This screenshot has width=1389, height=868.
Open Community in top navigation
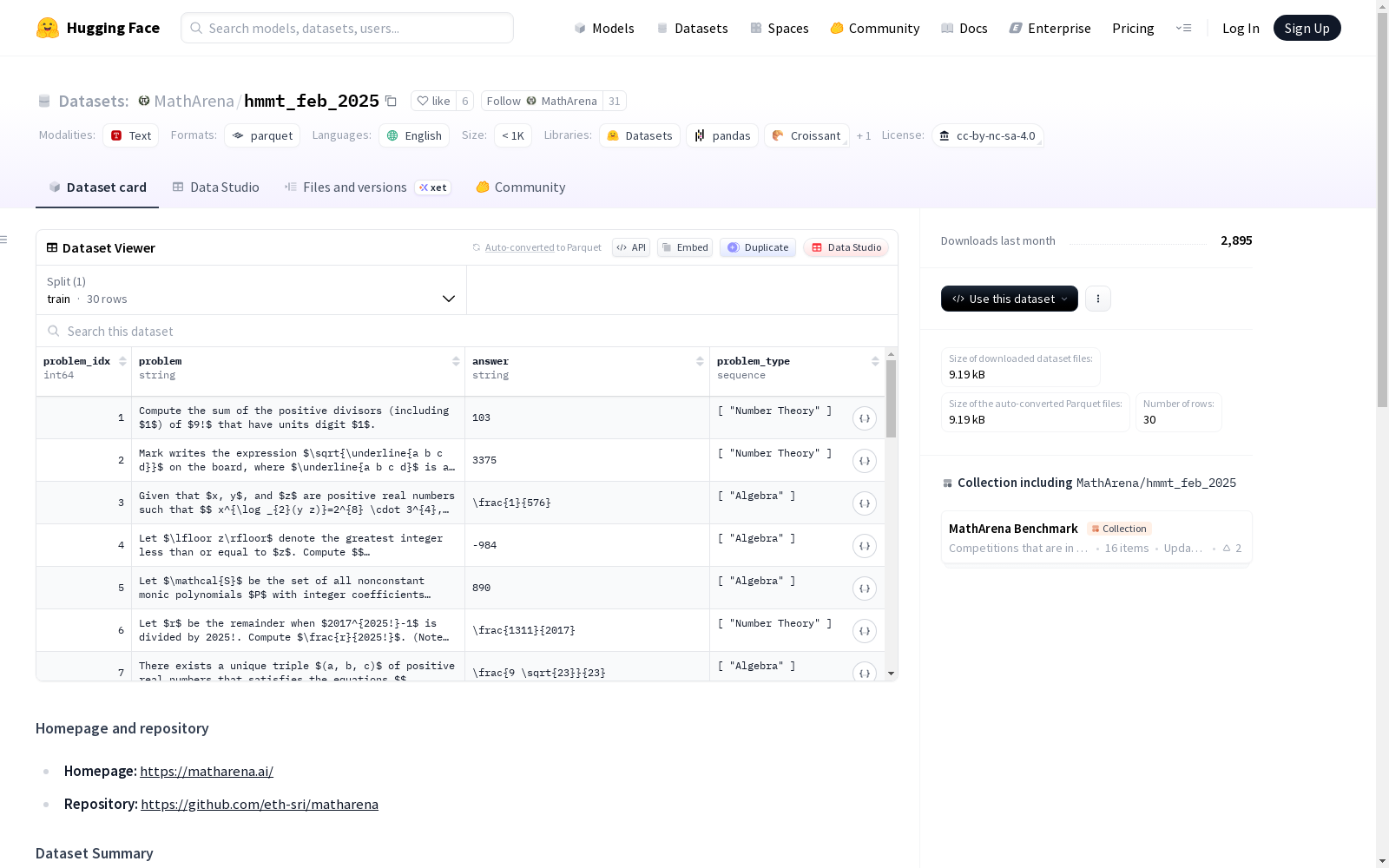tap(875, 28)
